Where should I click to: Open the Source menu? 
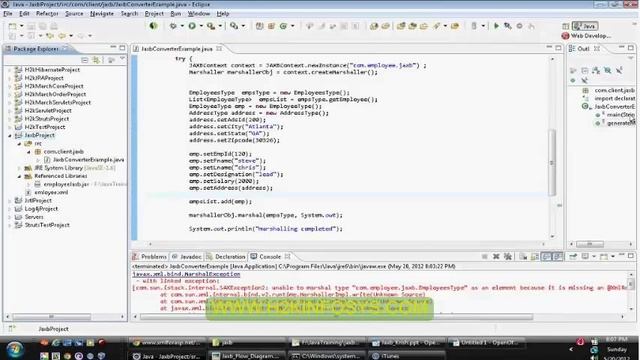tap(74, 13)
